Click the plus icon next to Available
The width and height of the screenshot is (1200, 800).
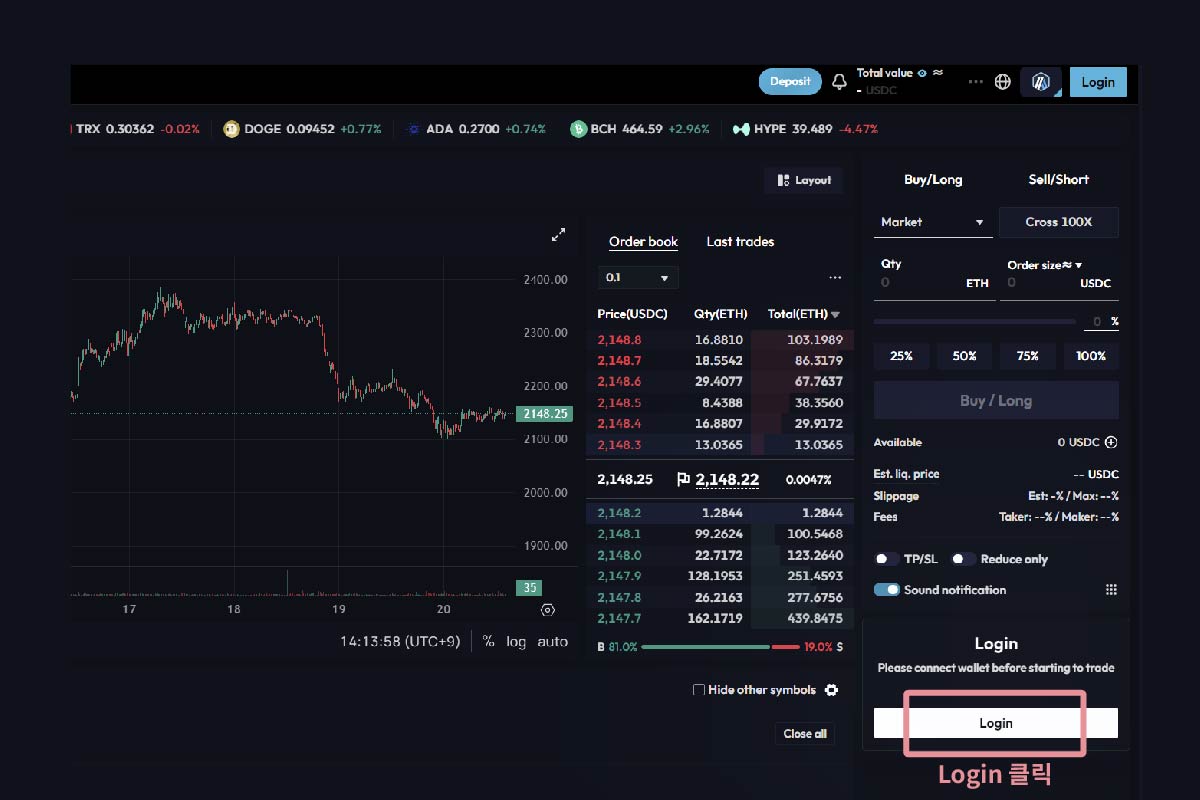click(x=1111, y=442)
